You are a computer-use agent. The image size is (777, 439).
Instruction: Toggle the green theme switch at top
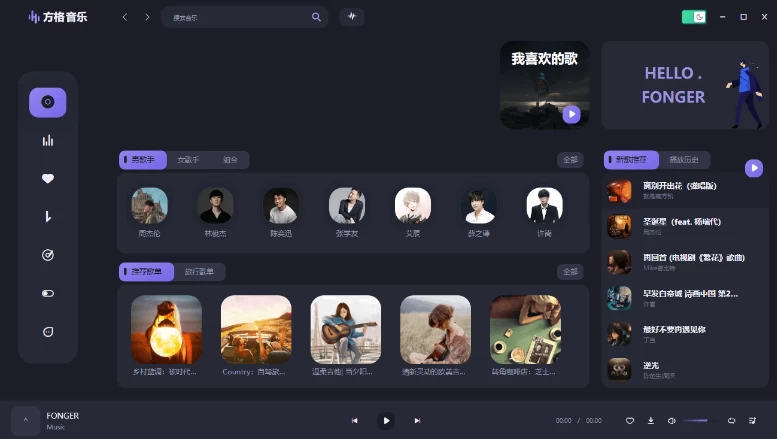694,17
